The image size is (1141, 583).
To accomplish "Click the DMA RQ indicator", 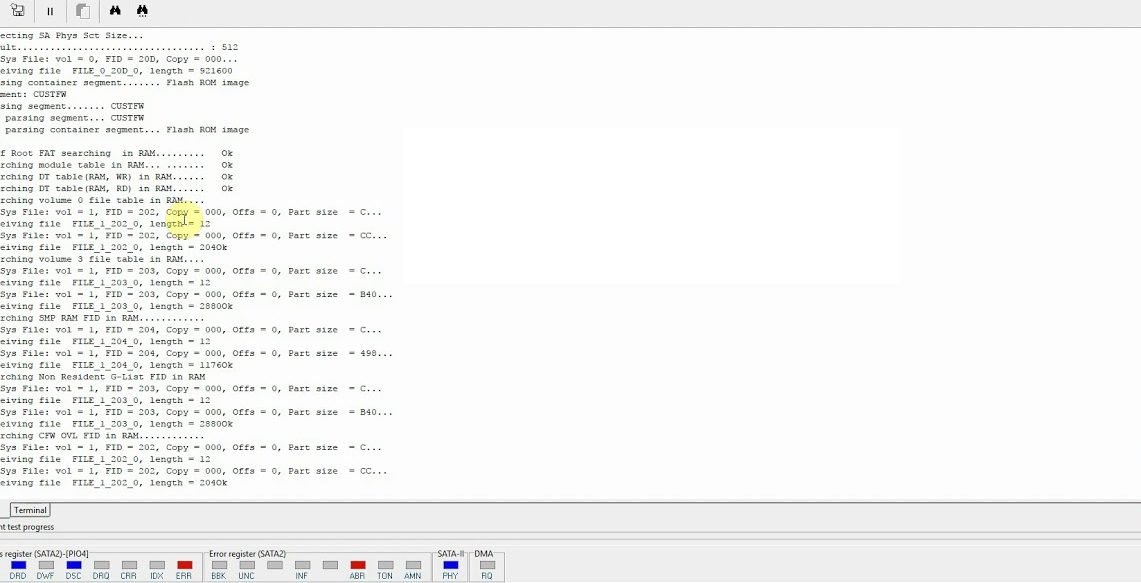I will [487, 566].
